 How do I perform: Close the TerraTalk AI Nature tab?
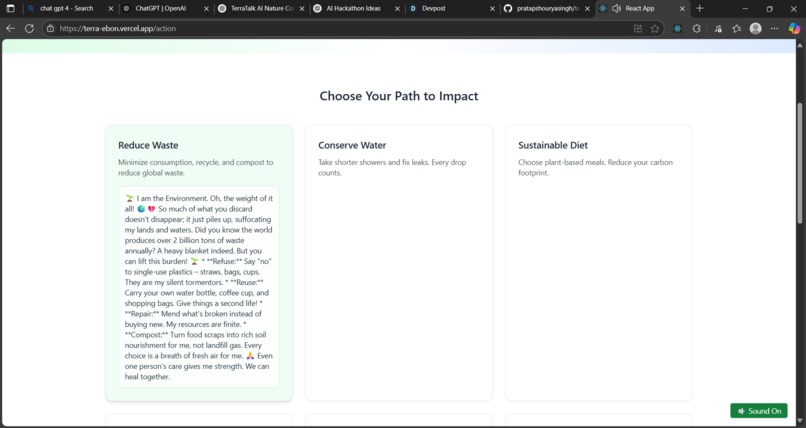tap(302, 9)
